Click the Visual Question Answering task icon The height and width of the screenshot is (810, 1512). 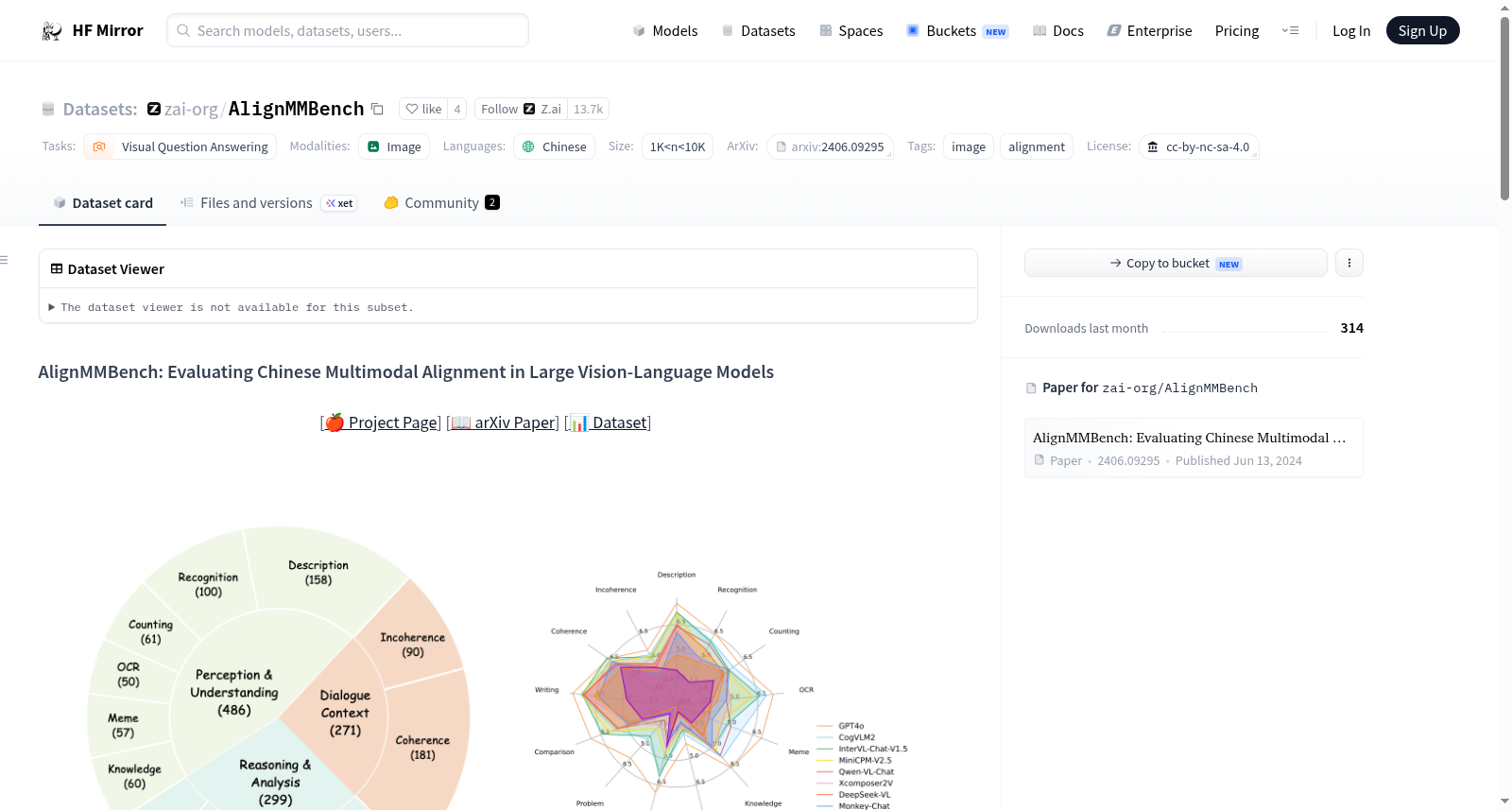point(99,146)
